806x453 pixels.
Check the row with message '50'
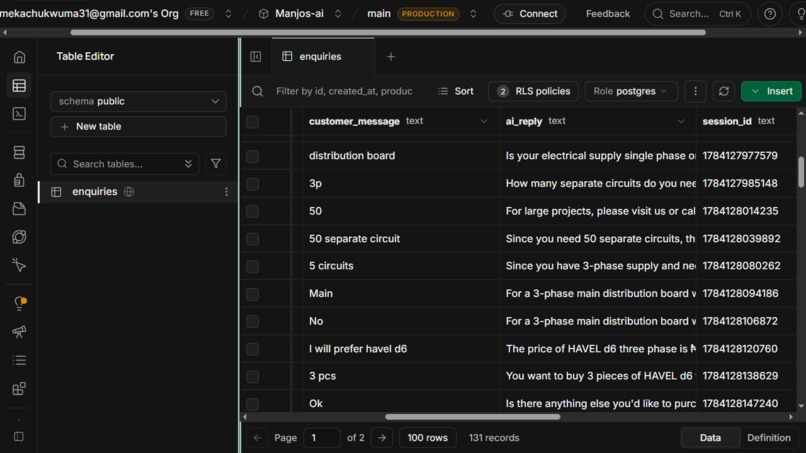coord(252,211)
